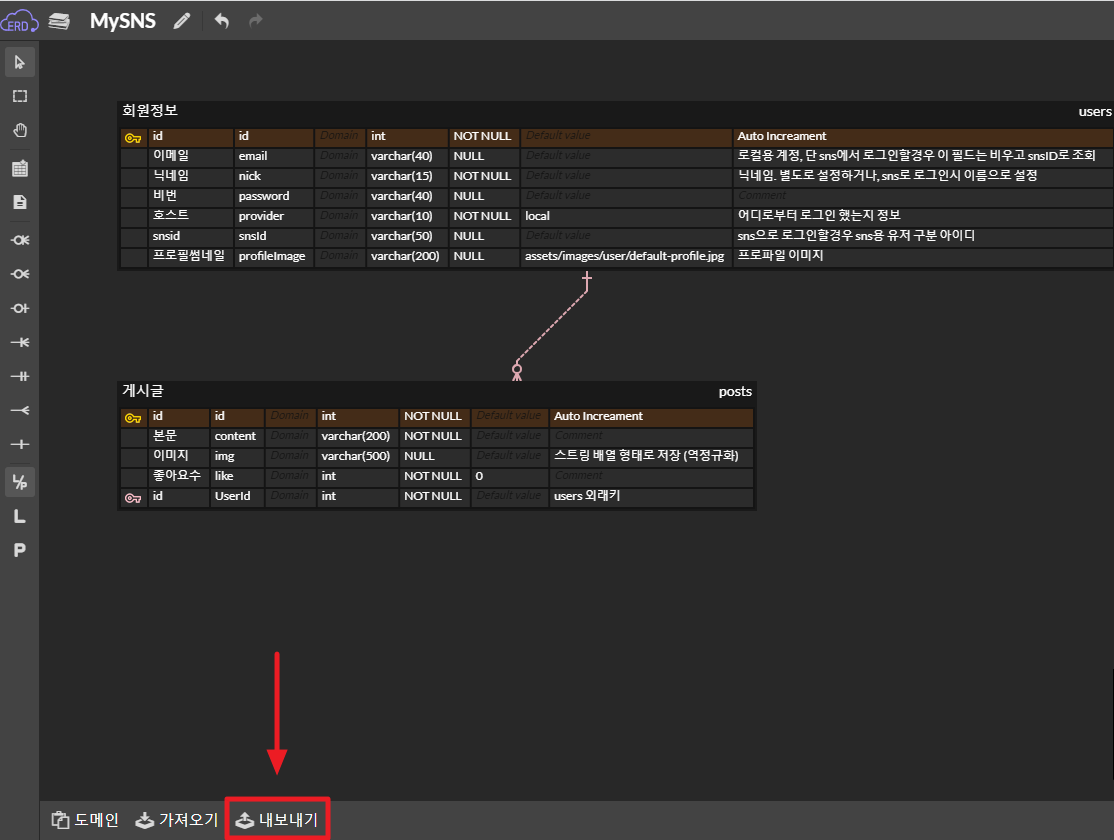Click the provider column name cell
This screenshot has width=1114, height=840.
[274, 216]
